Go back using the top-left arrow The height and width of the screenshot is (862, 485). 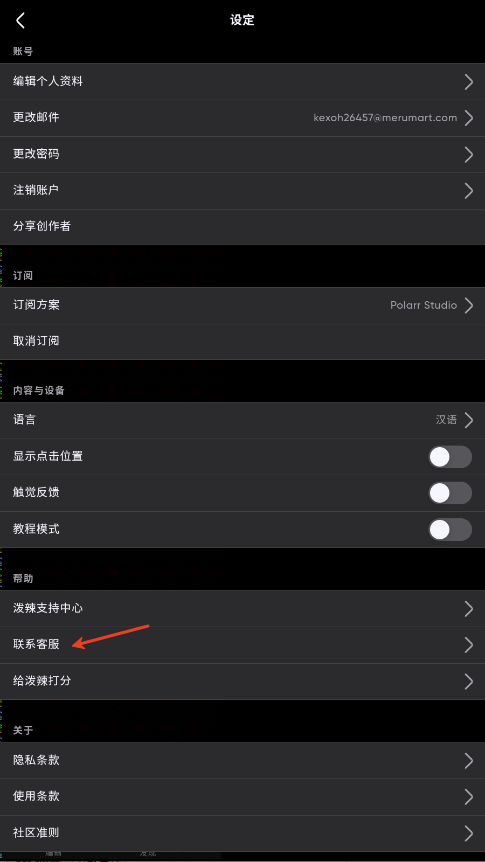[x=20, y=20]
